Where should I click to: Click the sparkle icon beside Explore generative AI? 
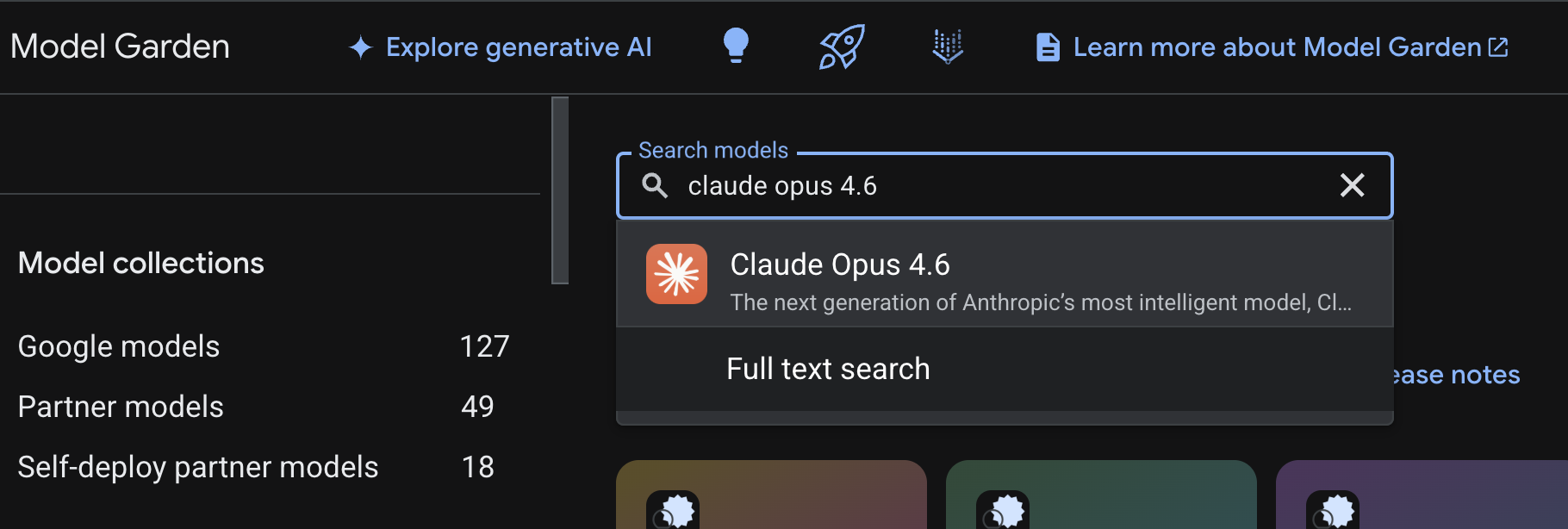pyautogui.click(x=361, y=47)
